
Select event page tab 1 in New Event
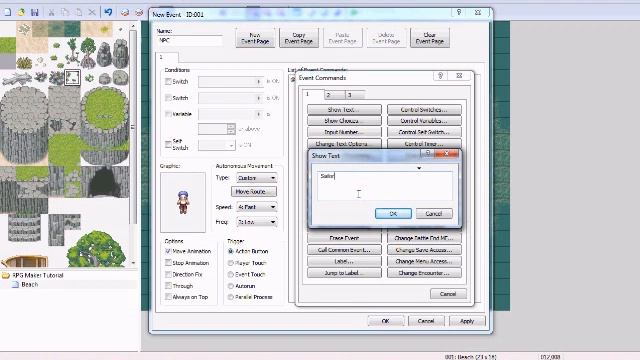pos(167,57)
